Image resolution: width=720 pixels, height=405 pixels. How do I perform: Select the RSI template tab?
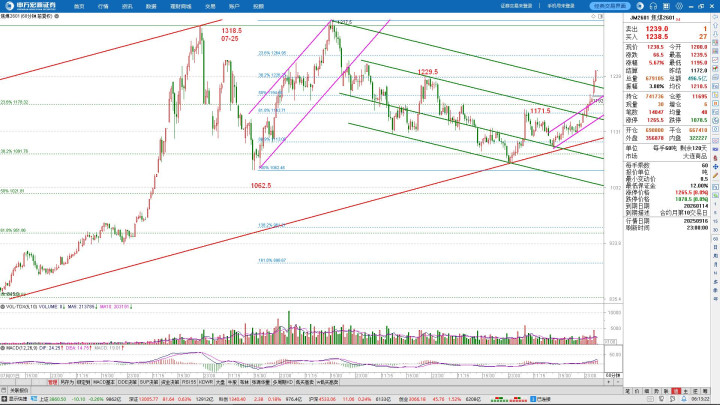189,382
